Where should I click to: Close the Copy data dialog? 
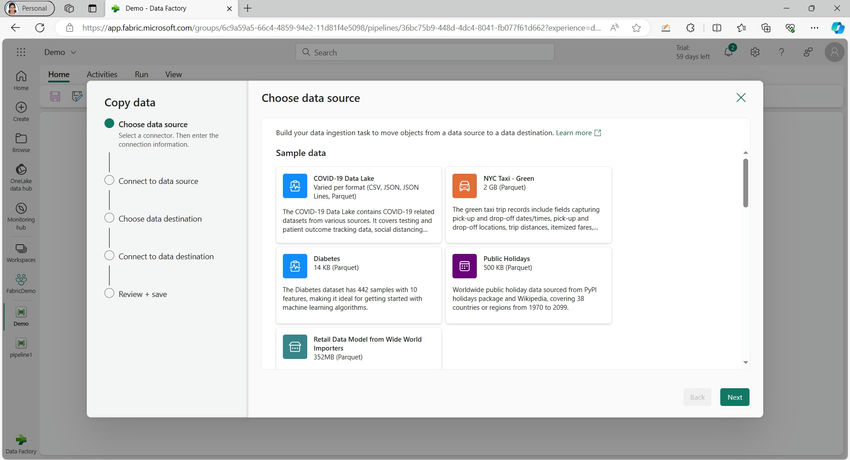pos(740,98)
